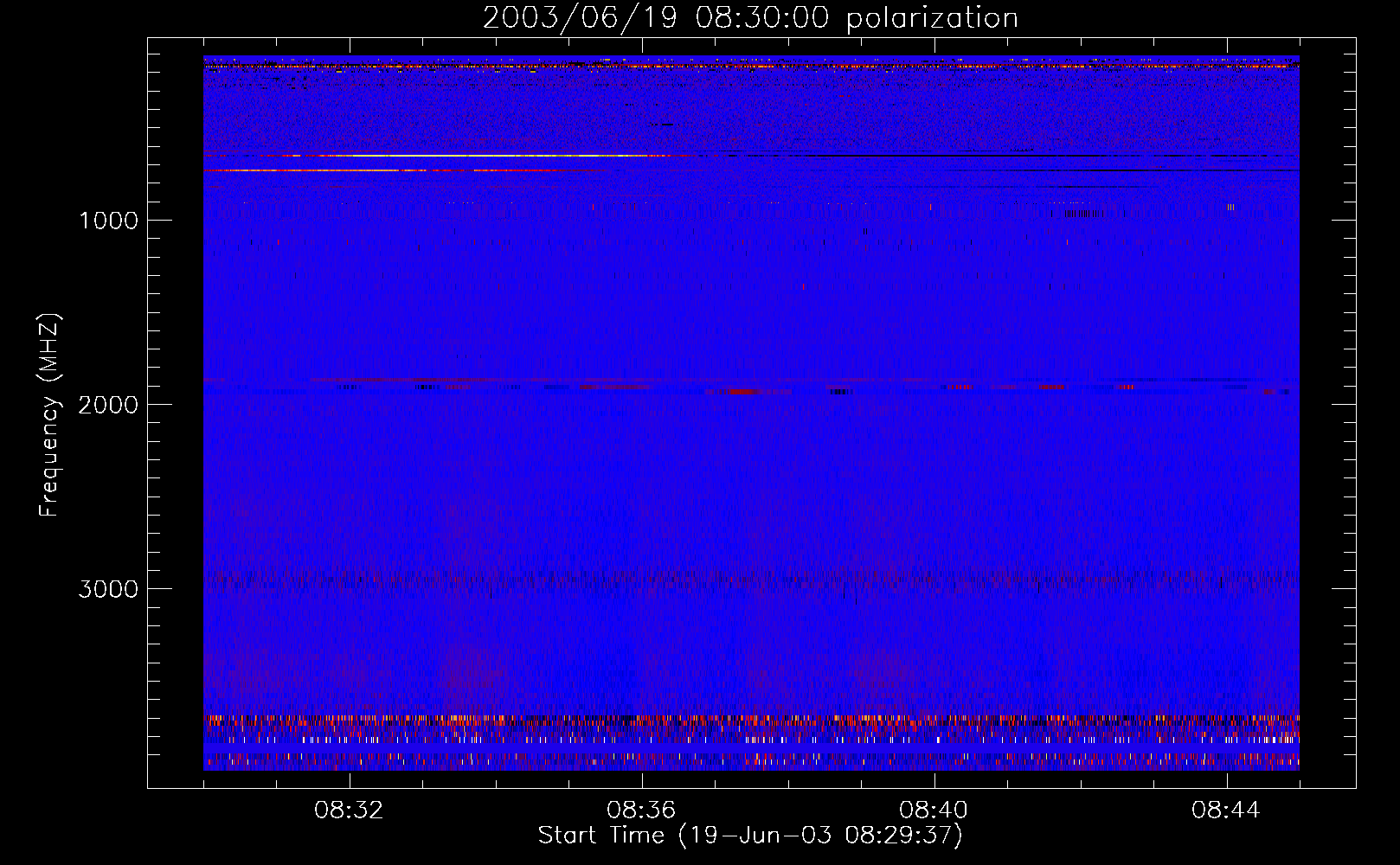Click the "Start Time (19-Jun-03 08:29:37)" label
The height and width of the screenshot is (865, 1400).
point(750,836)
